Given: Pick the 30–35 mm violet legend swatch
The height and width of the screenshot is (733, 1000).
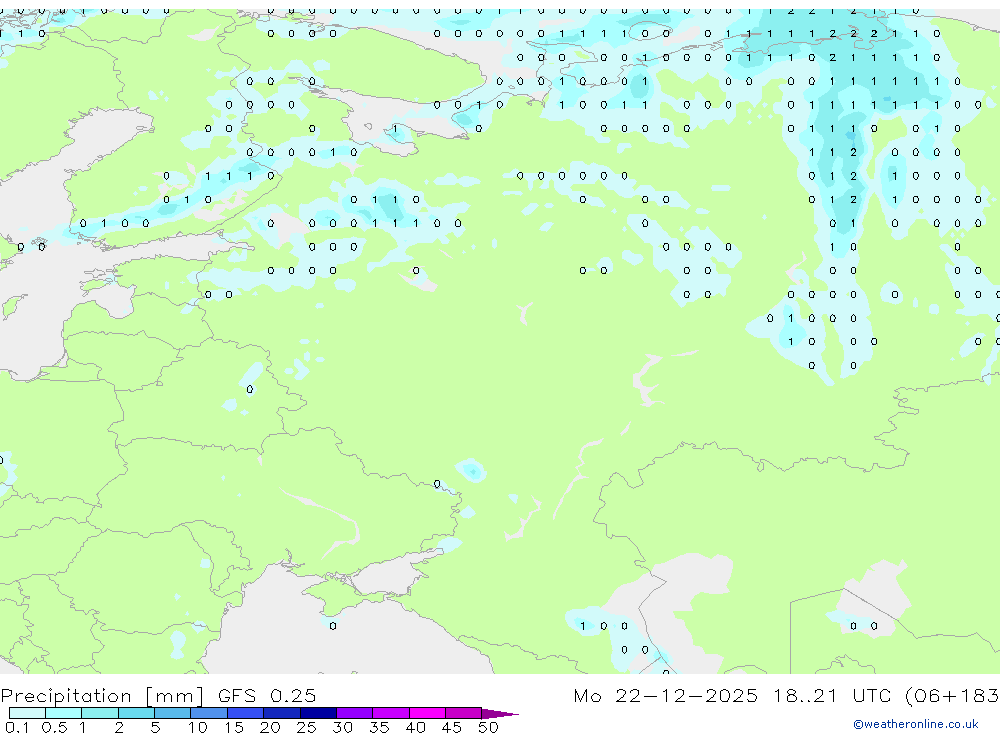Looking at the screenshot, I should (355, 713).
